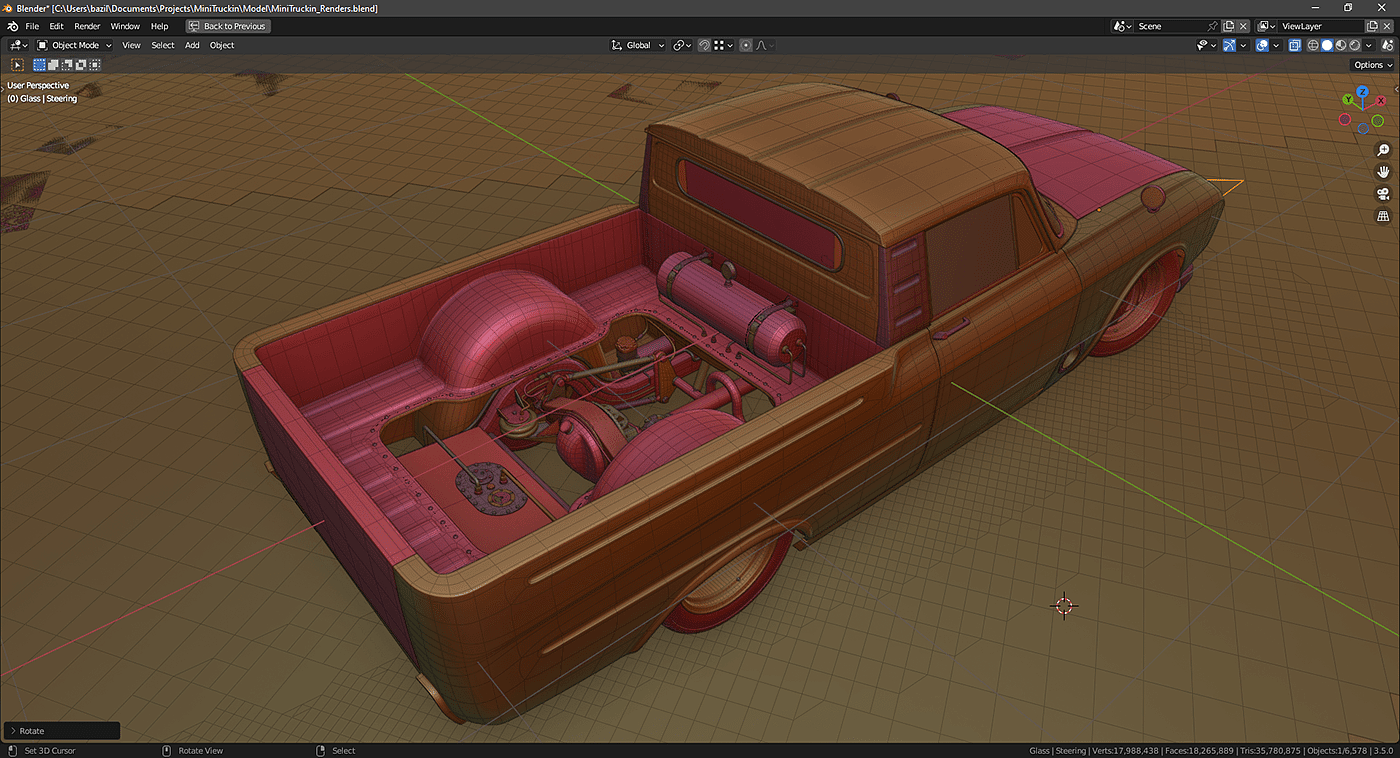Toggle the camera view icon
Screen dimensions: 1400x758
(1384, 194)
